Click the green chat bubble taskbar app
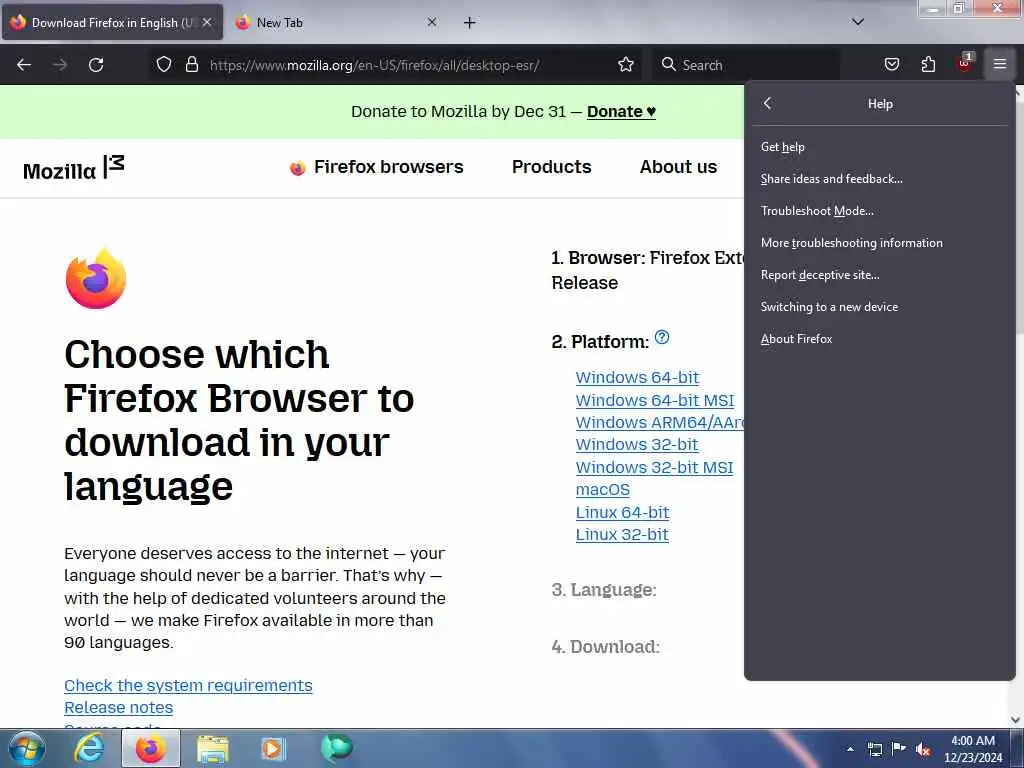 coord(337,748)
